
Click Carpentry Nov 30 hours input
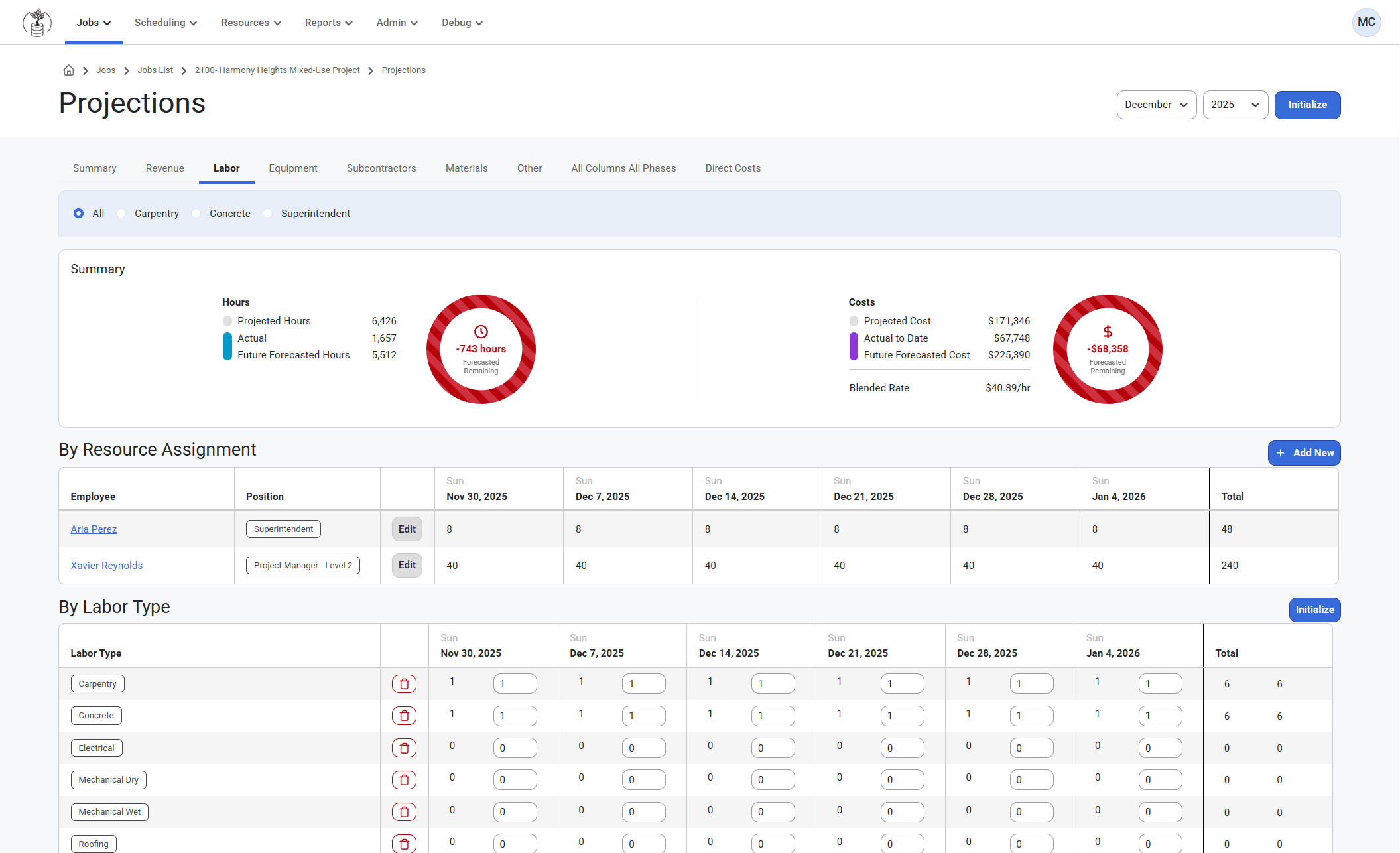[x=515, y=684]
